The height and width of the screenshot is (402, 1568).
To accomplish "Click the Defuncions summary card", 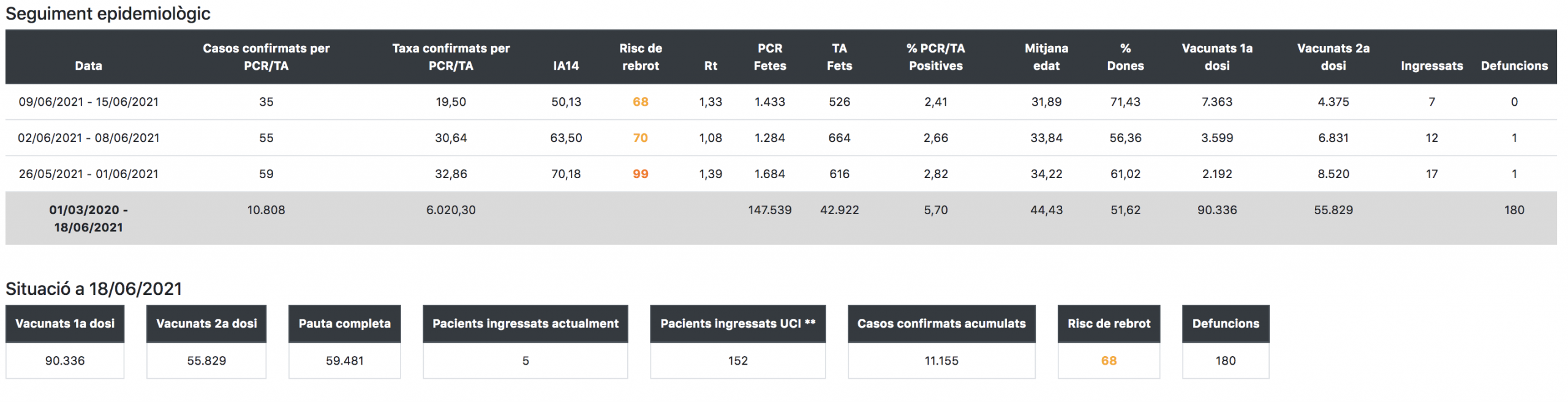I will click(1225, 341).
